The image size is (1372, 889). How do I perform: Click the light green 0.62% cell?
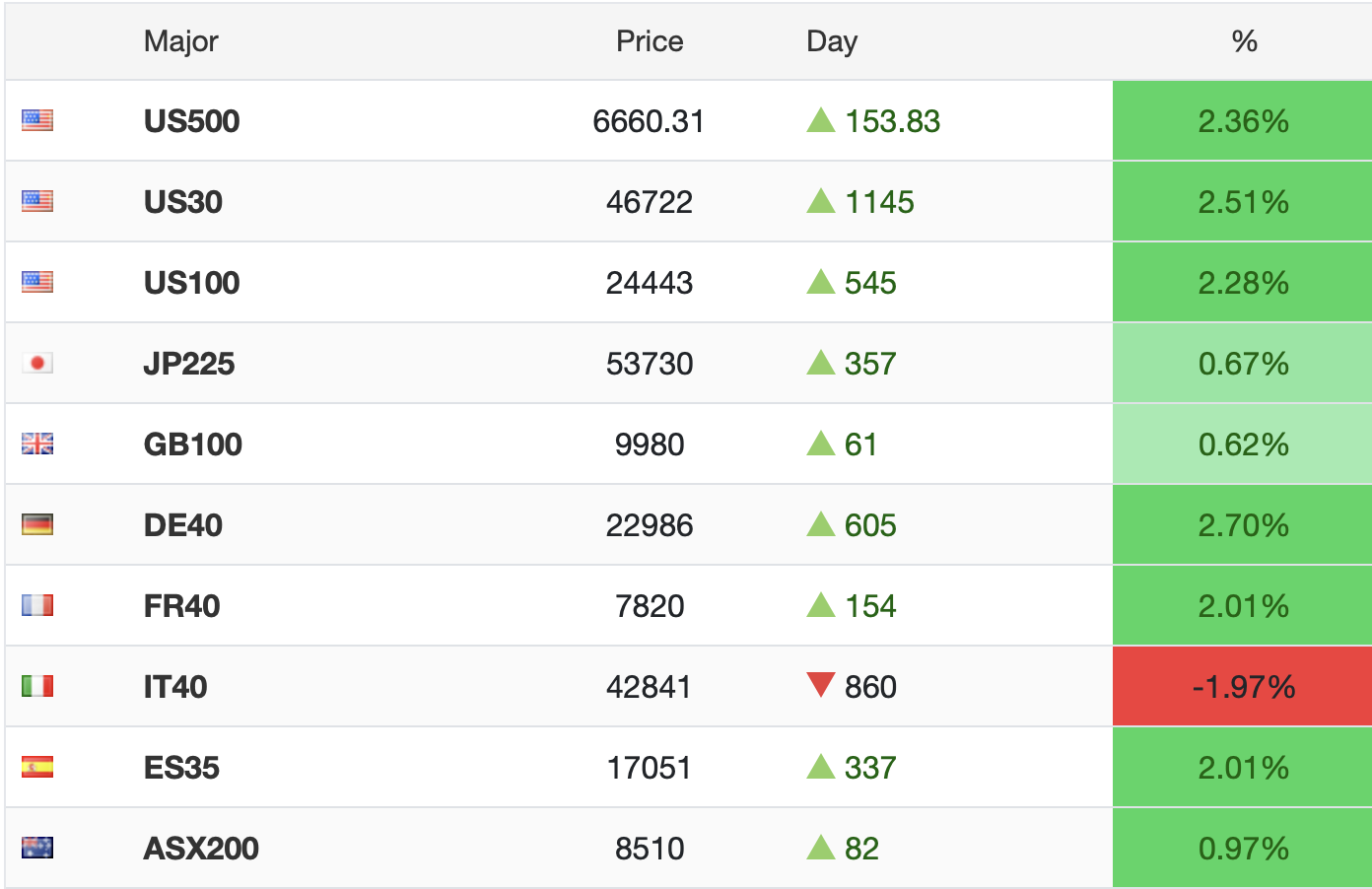click(1243, 444)
